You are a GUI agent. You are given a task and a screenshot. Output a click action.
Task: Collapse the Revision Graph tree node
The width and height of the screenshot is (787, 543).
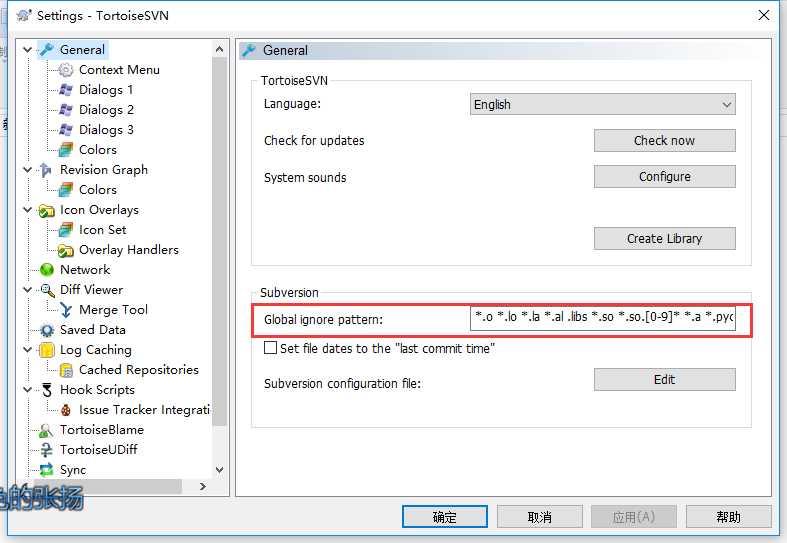tap(28, 170)
